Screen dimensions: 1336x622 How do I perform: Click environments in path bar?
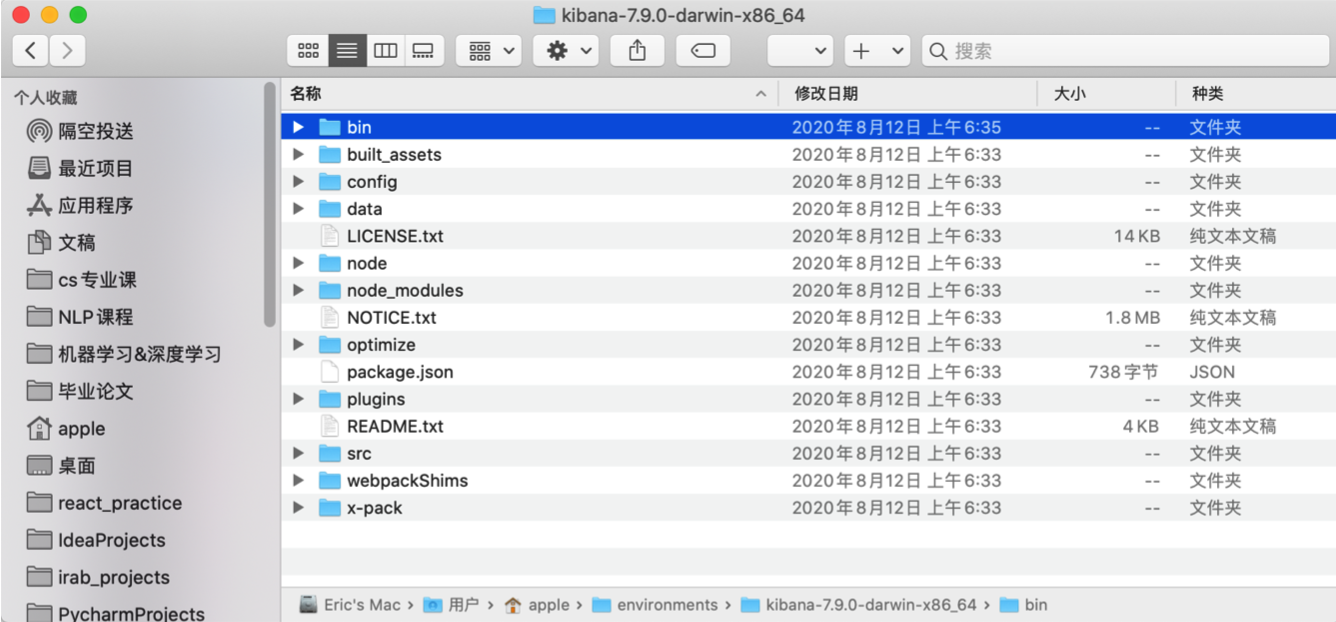coord(655,604)
